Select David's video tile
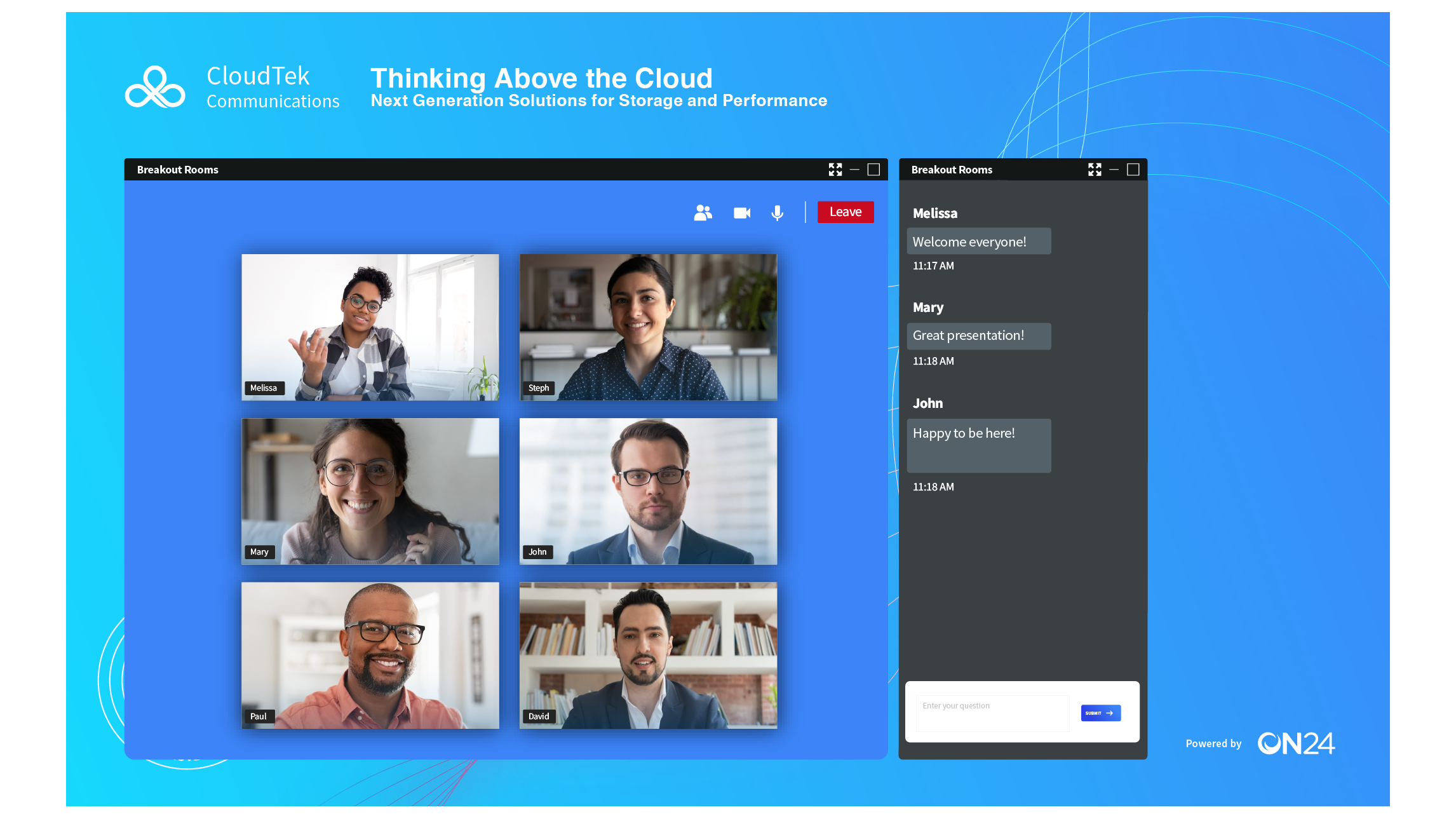This screenshot has width=1456, height=819. 647,655
